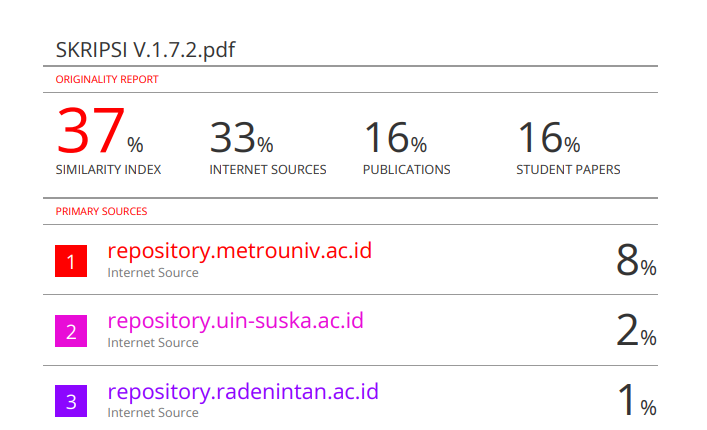Click the purple source number 3 badge

click(71, 401)
